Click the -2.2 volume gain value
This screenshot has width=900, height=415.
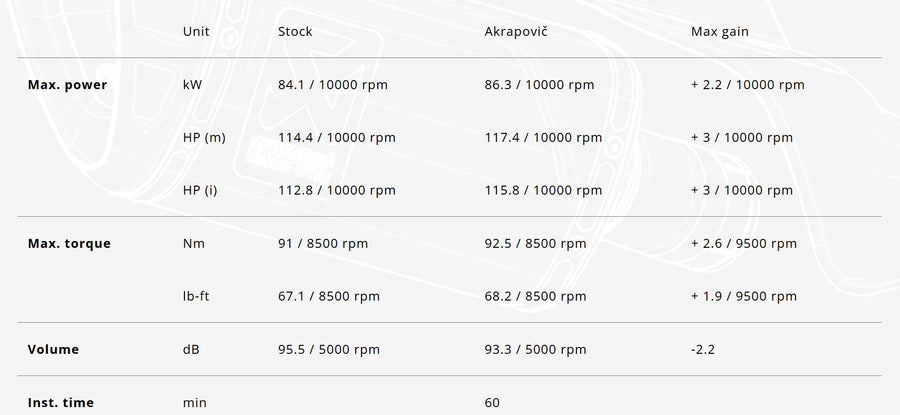(703, 350)
